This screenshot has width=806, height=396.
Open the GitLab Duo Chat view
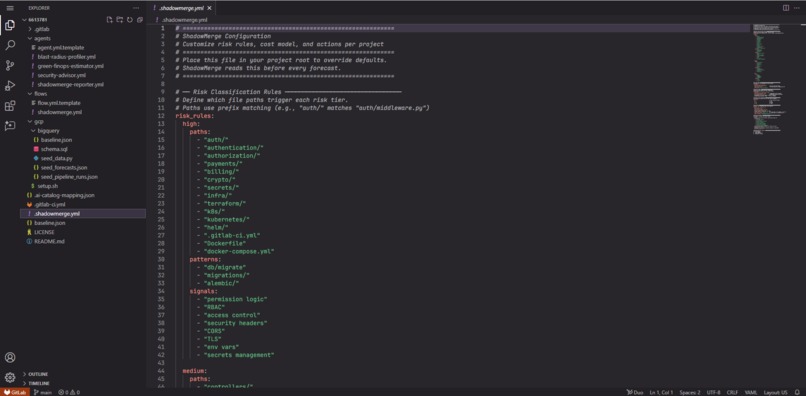click(10, 126)
